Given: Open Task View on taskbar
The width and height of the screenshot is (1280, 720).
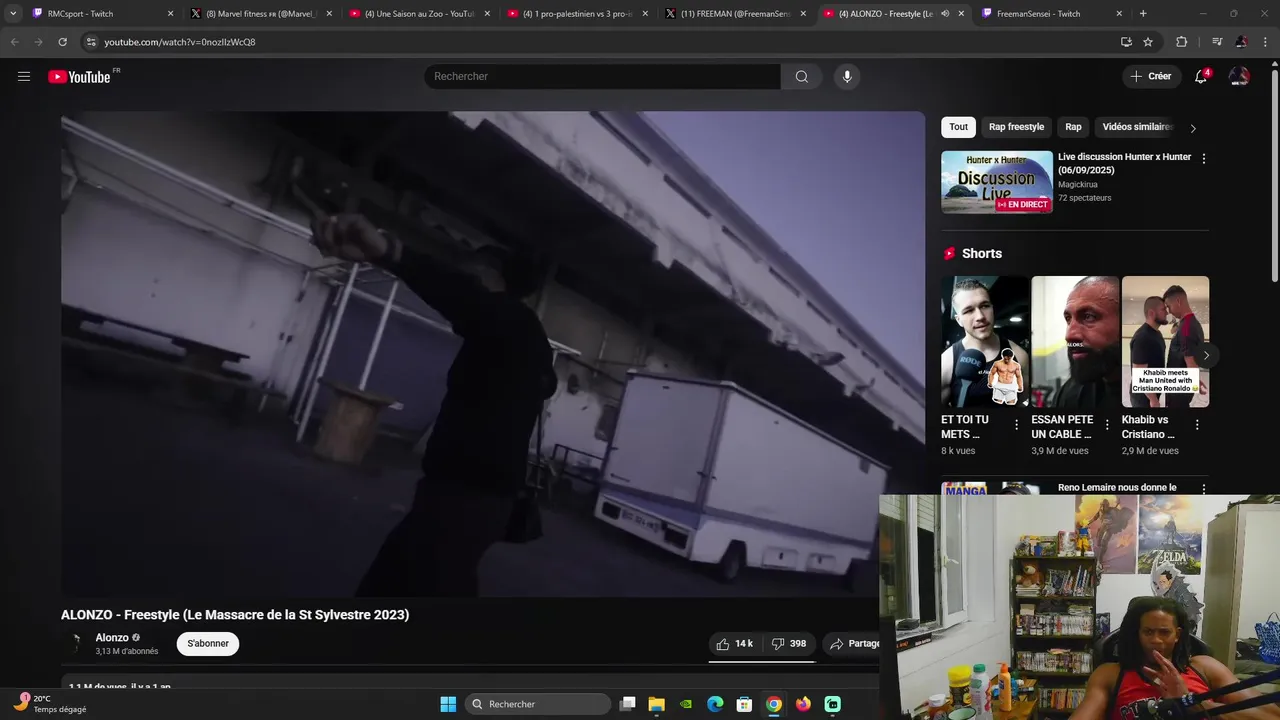Looking at the screenshot, I should tap(627, 704).
